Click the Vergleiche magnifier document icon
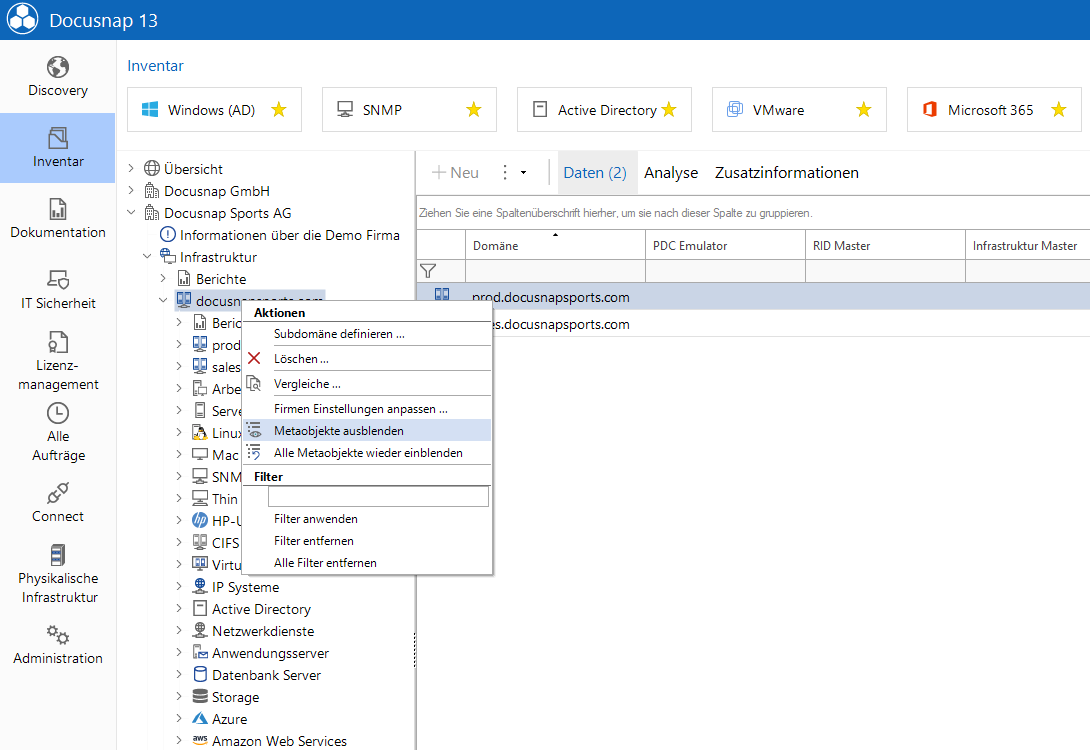Screen dimensions: 1090x750 (254, 383)
